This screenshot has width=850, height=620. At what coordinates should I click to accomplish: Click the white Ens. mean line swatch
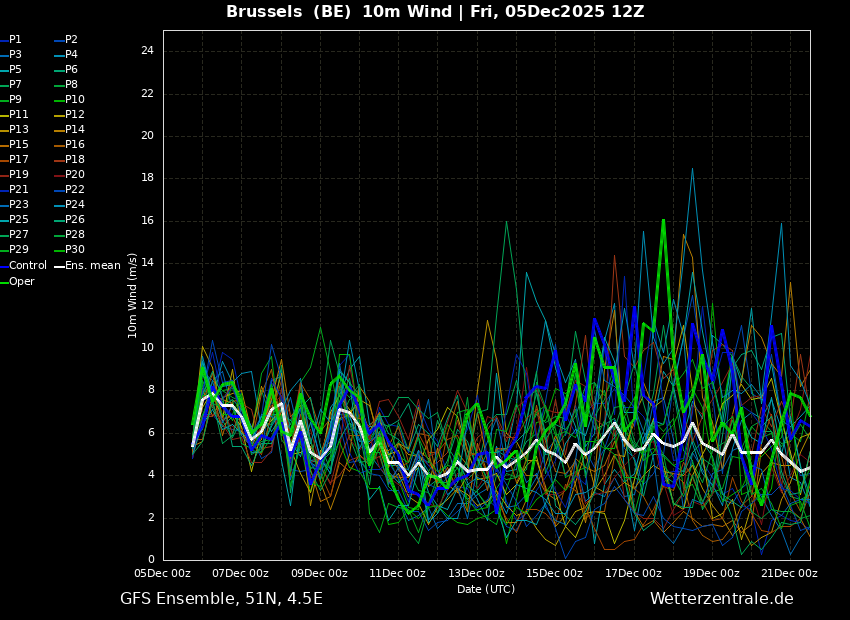[x=59, y=266]
